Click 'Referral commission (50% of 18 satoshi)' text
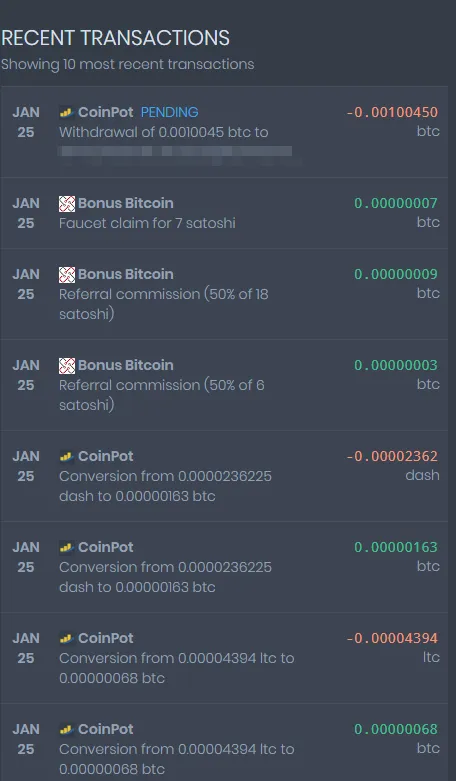The image size is (456, 781). click(164, 304)
